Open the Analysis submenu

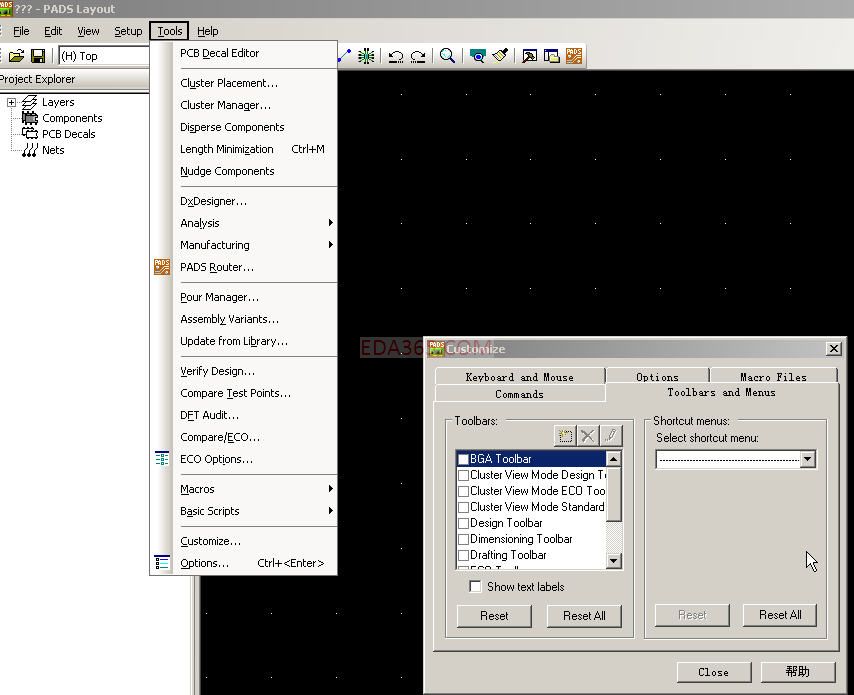[200, 223]
